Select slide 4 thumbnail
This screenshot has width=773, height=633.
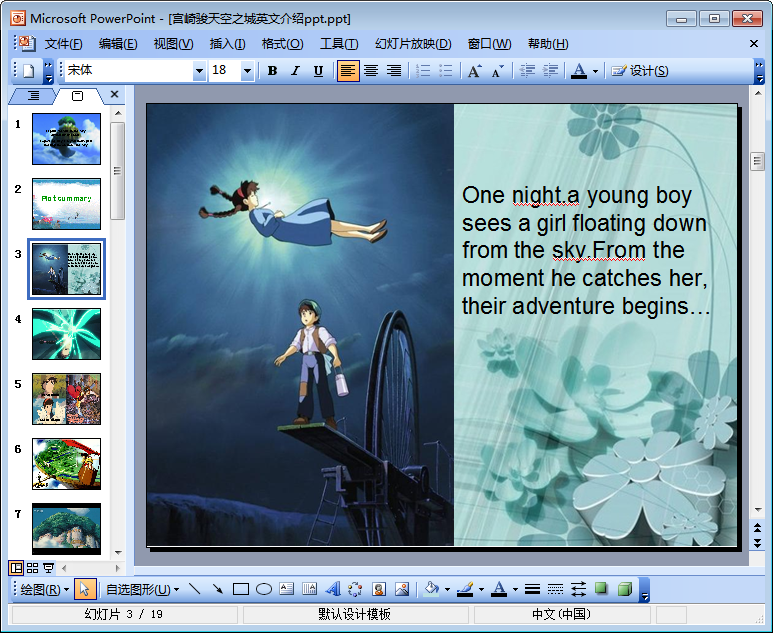click(67, 334)
